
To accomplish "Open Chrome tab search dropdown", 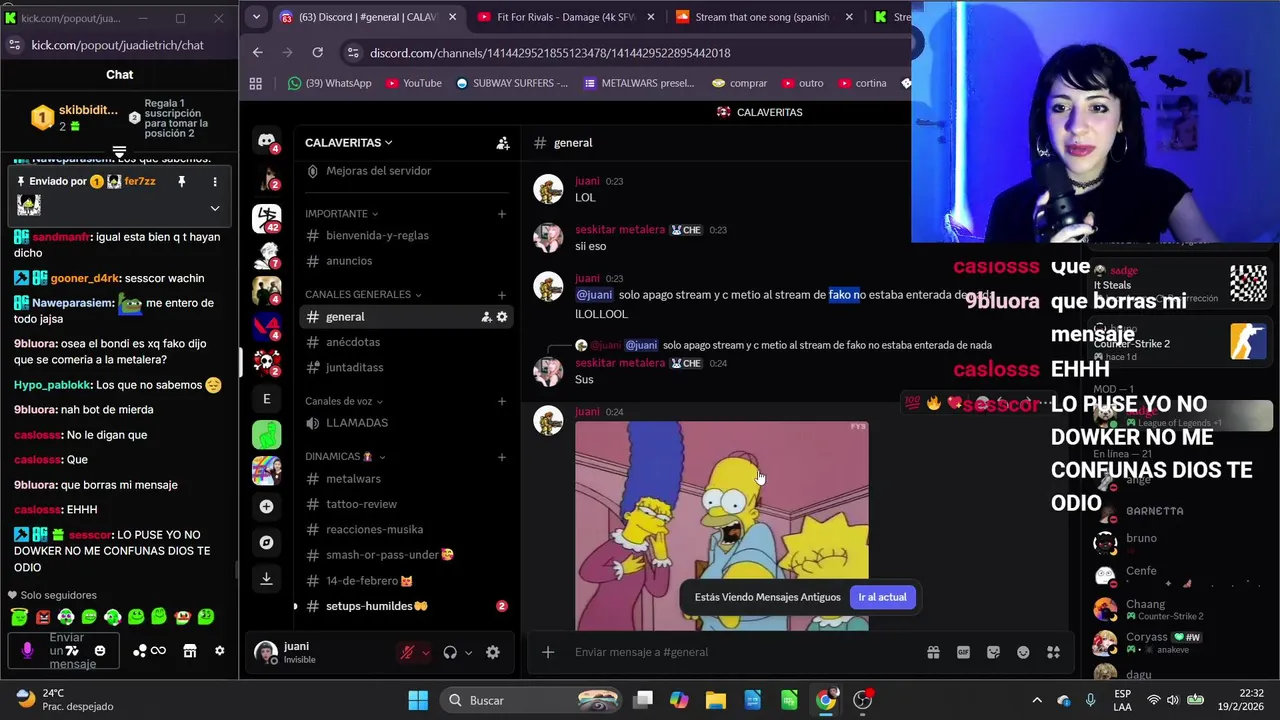I will [x=256, y=17].
